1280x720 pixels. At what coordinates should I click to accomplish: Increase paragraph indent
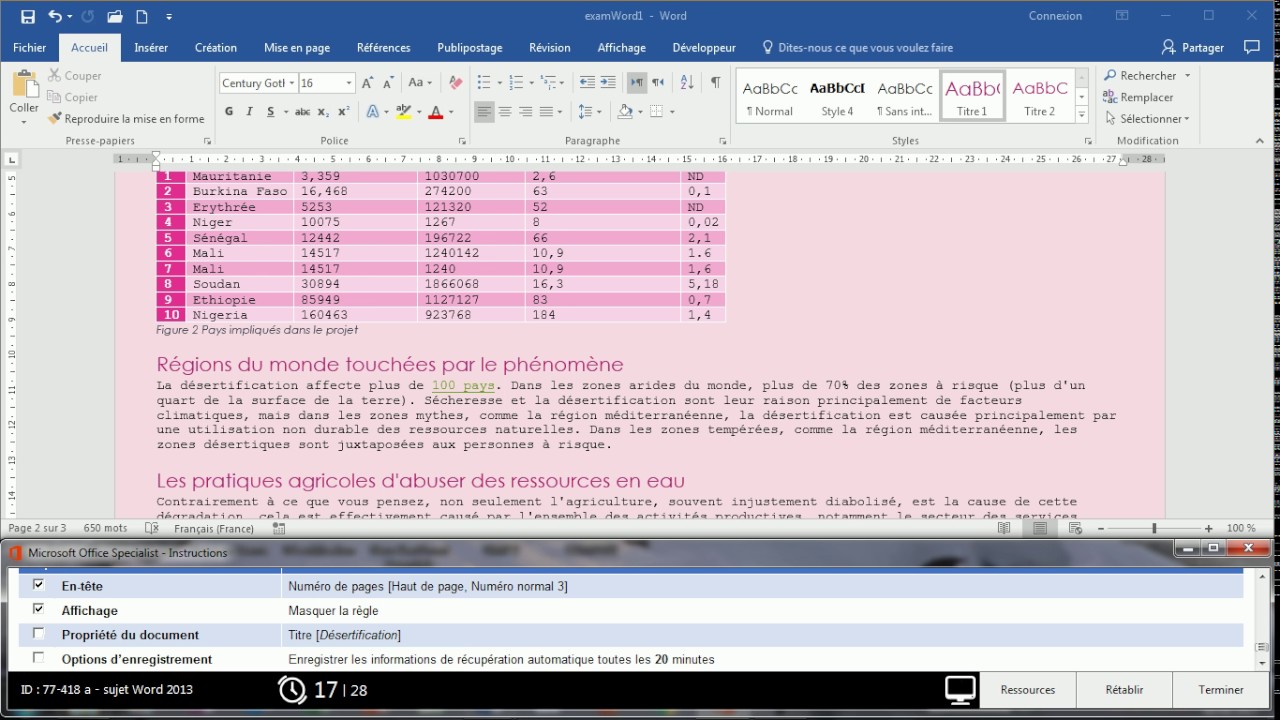[608, 83]
